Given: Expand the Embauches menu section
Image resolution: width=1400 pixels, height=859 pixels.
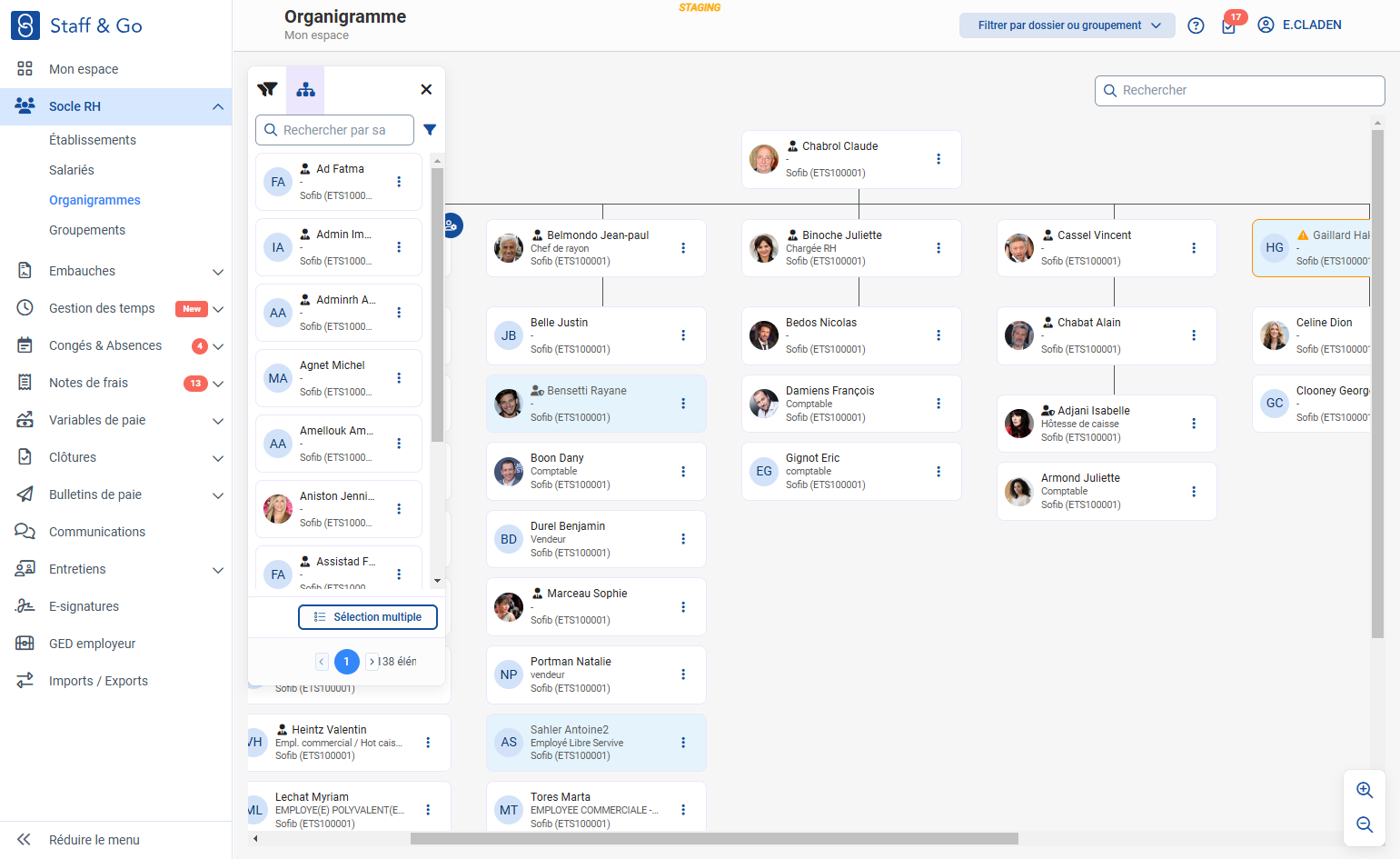Looking at the screenshot, I should pos(218,272).
